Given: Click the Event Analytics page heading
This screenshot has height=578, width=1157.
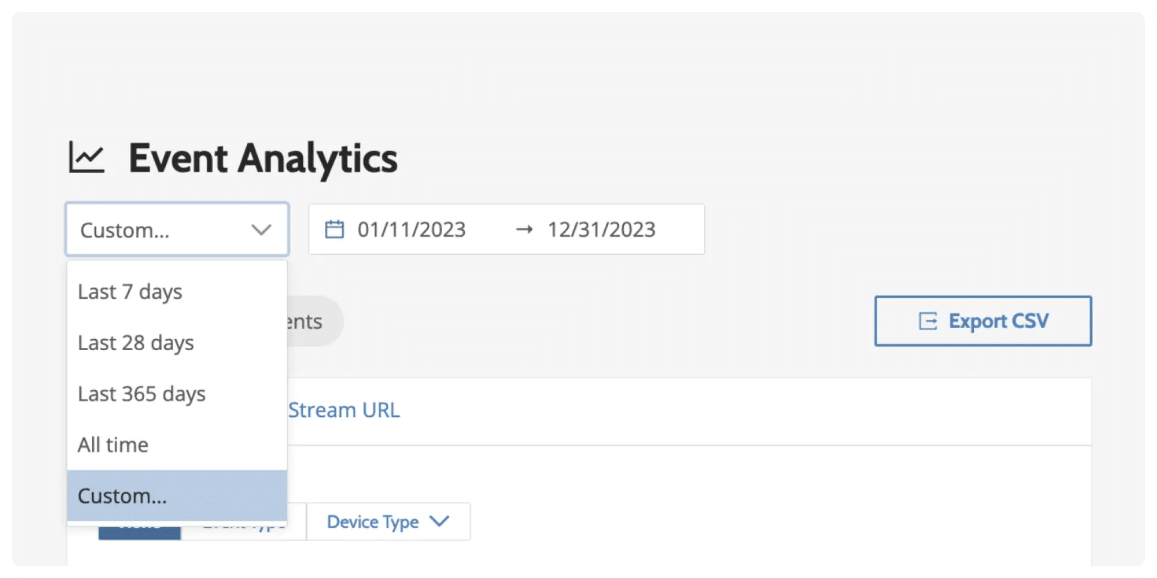Looking at the screenshot, I should [x=263, y=158].
